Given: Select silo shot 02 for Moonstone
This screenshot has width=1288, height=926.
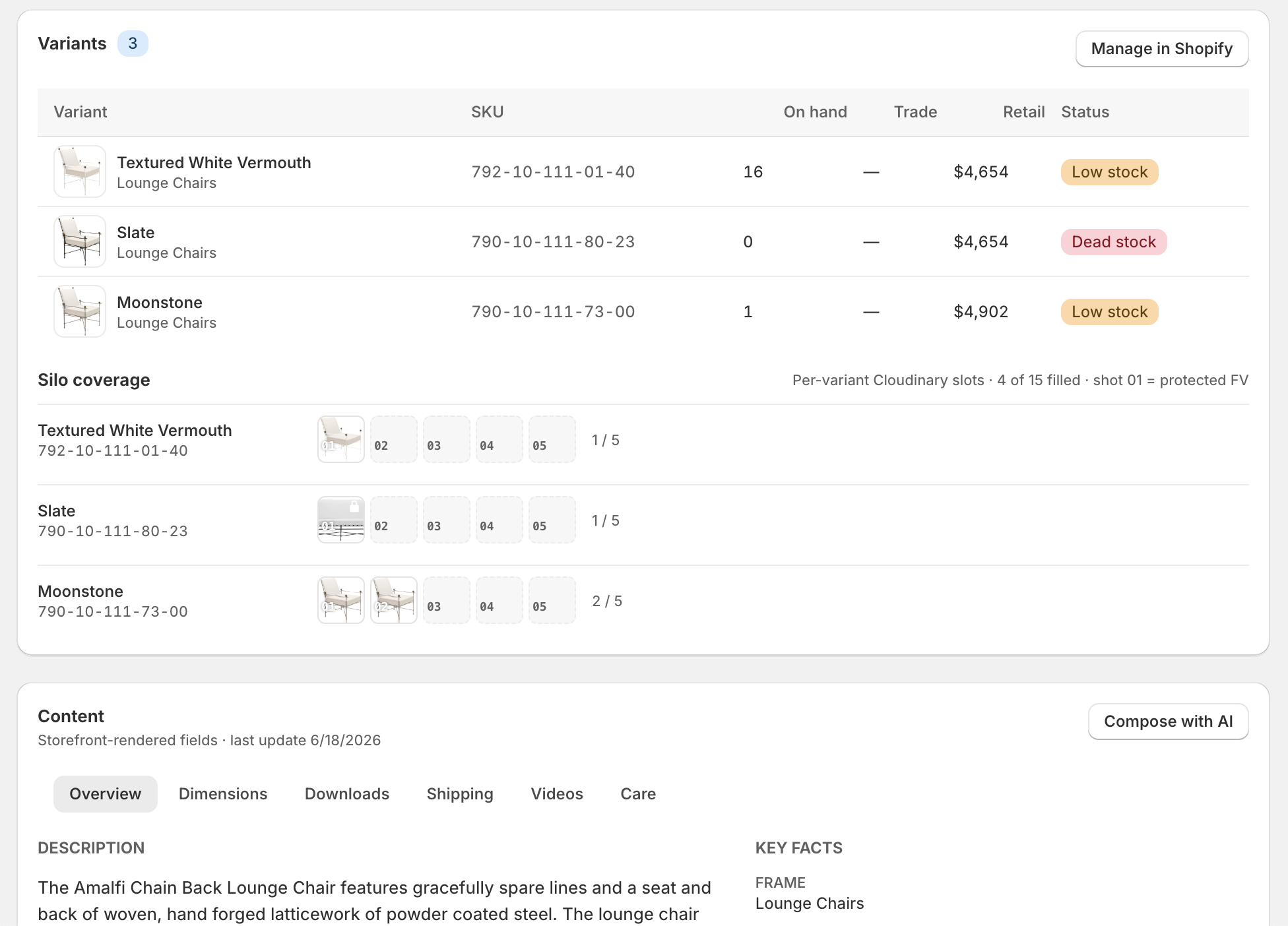Looking at the screenshot, I should pyautogui.click(x=394, y=600).
